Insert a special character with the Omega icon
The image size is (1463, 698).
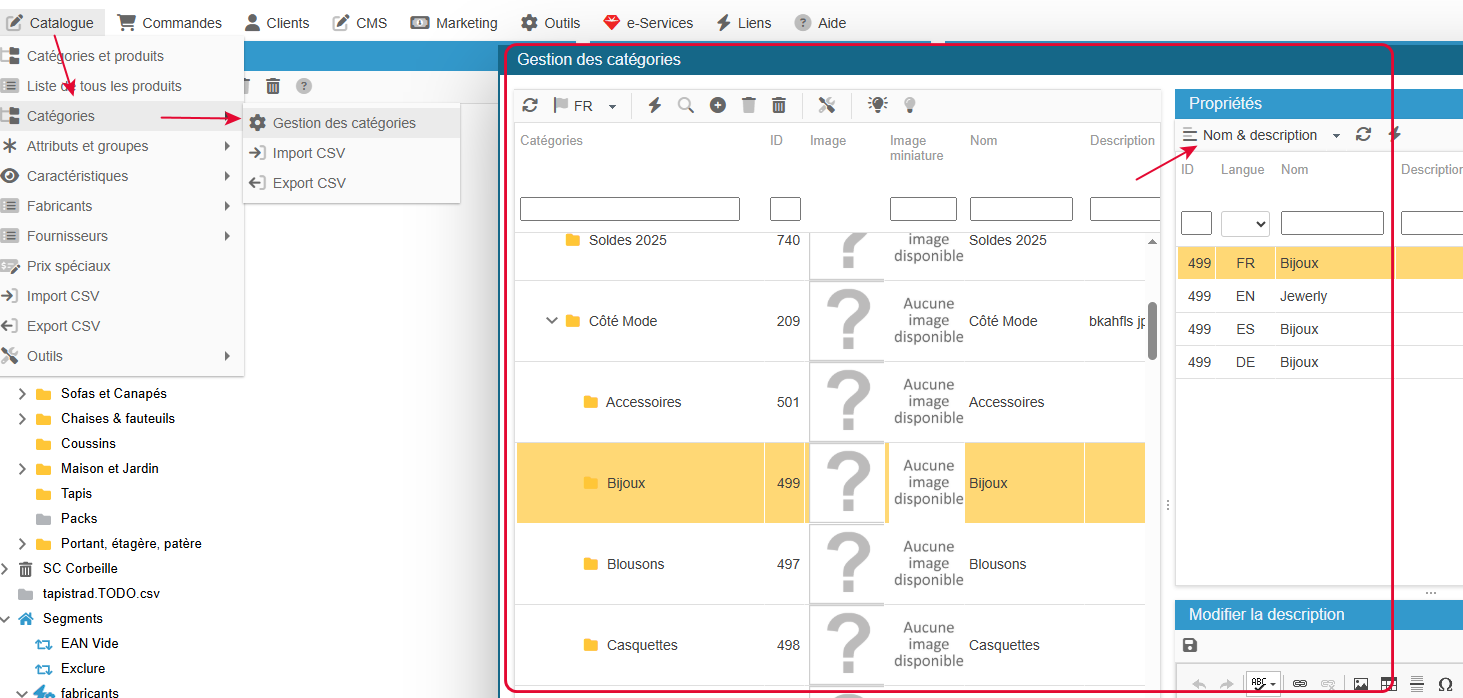pos(1445,684)
